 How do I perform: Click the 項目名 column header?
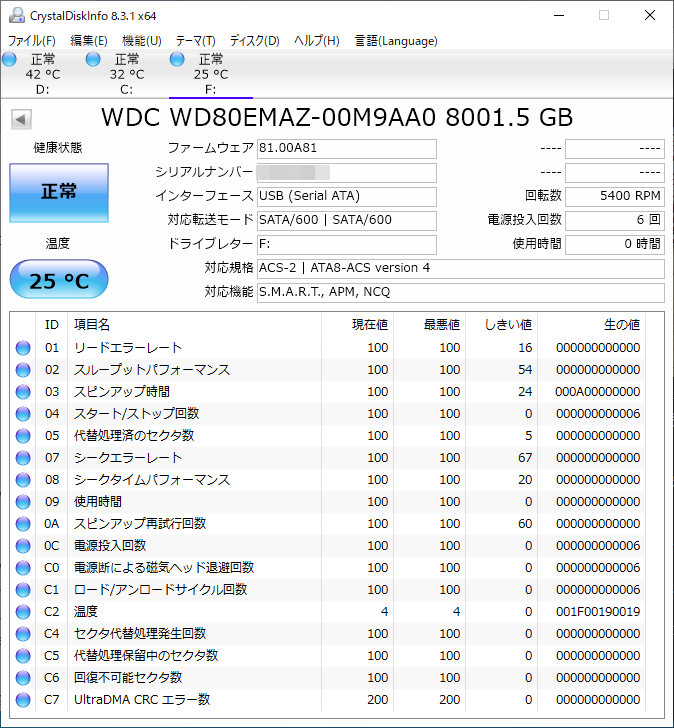point(194,325)
